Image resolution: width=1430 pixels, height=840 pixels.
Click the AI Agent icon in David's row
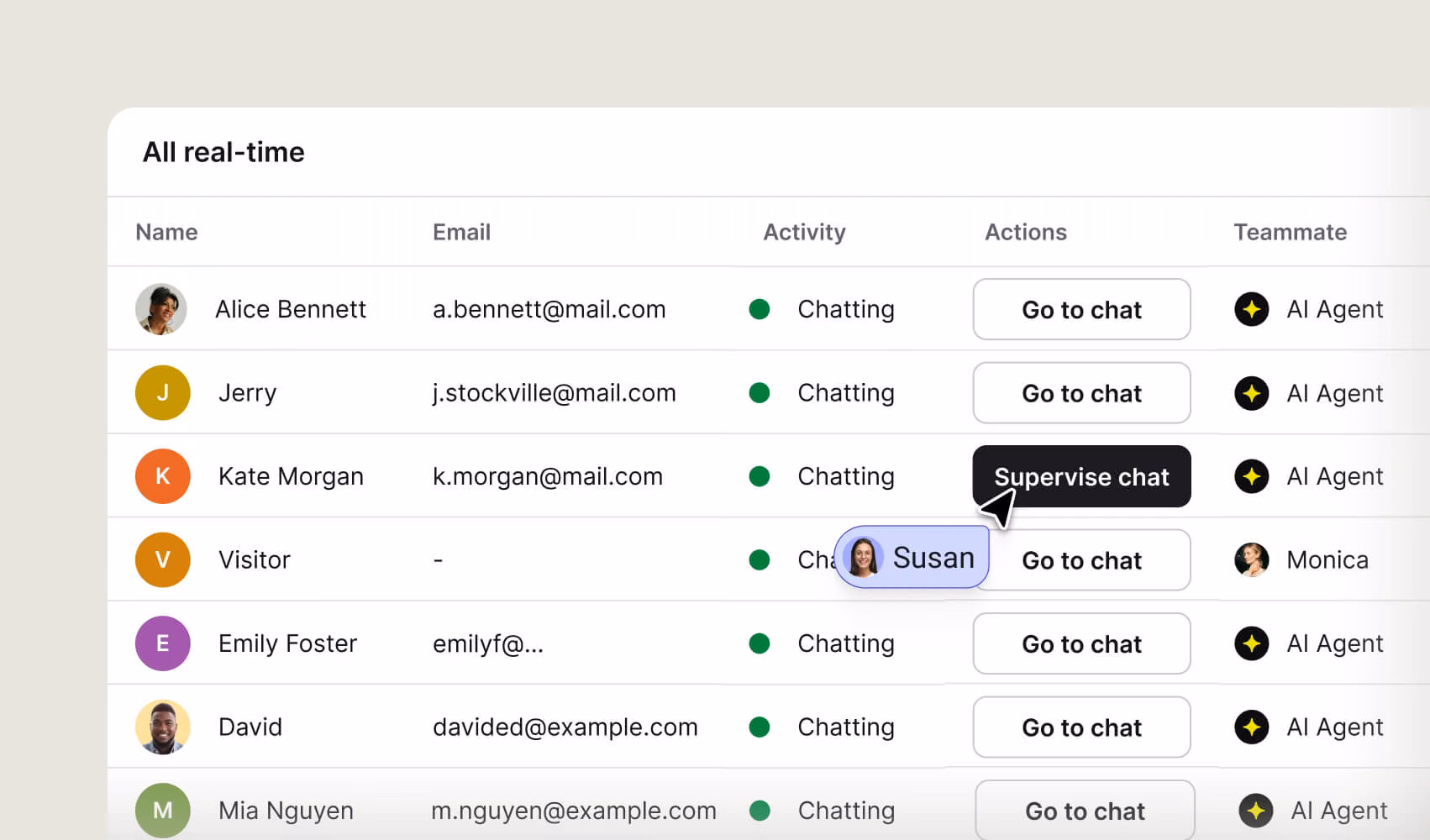pos(1251,727)
